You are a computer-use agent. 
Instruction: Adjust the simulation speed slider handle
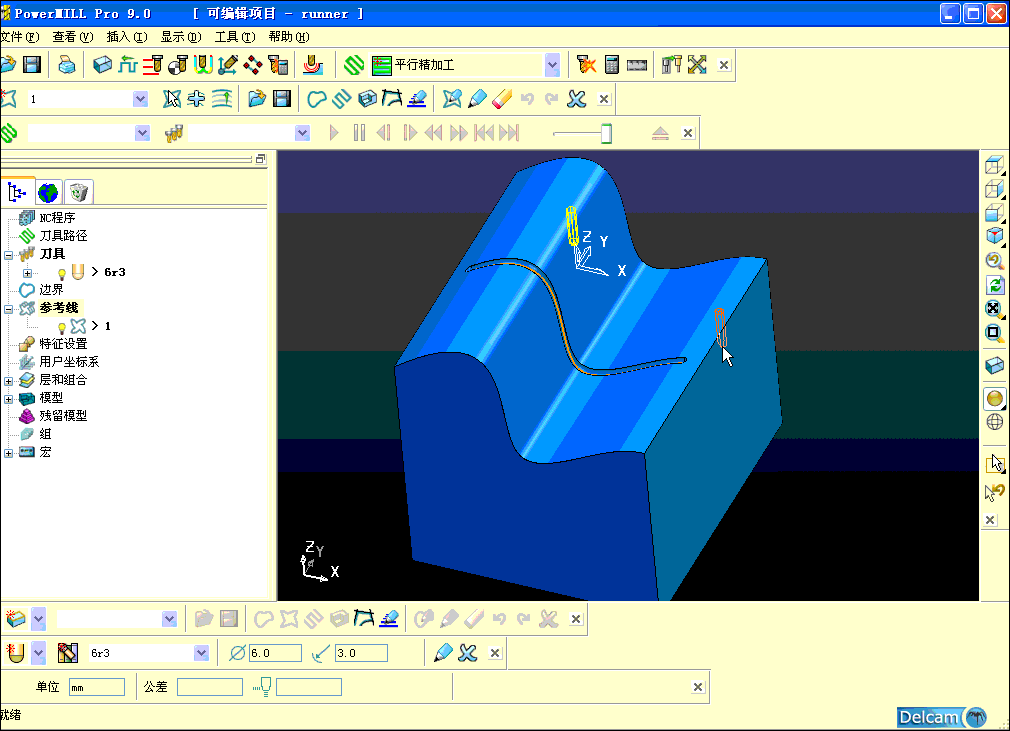(606, 133)
